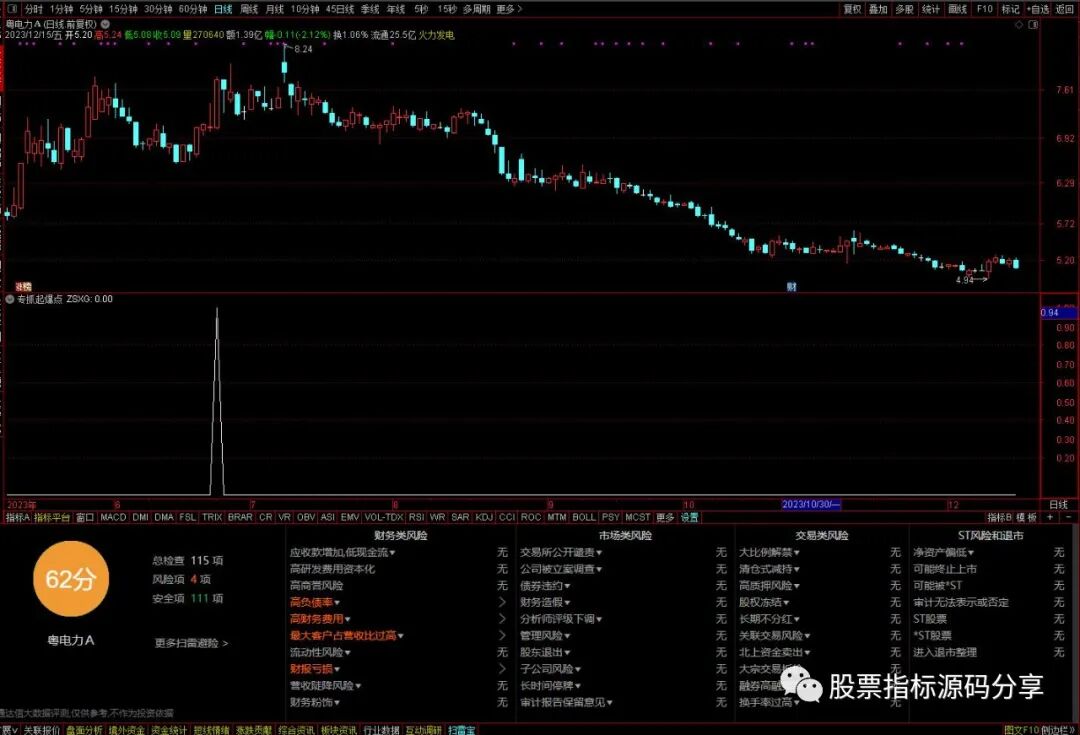This screenshot has width=1080, height=735.
Task: Click the 2023/10/30 date marker on time axis
Action: [811, 504]
